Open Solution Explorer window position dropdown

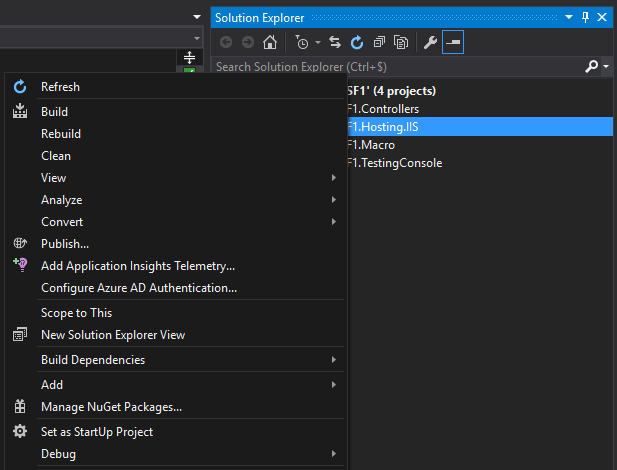[568, 18]
